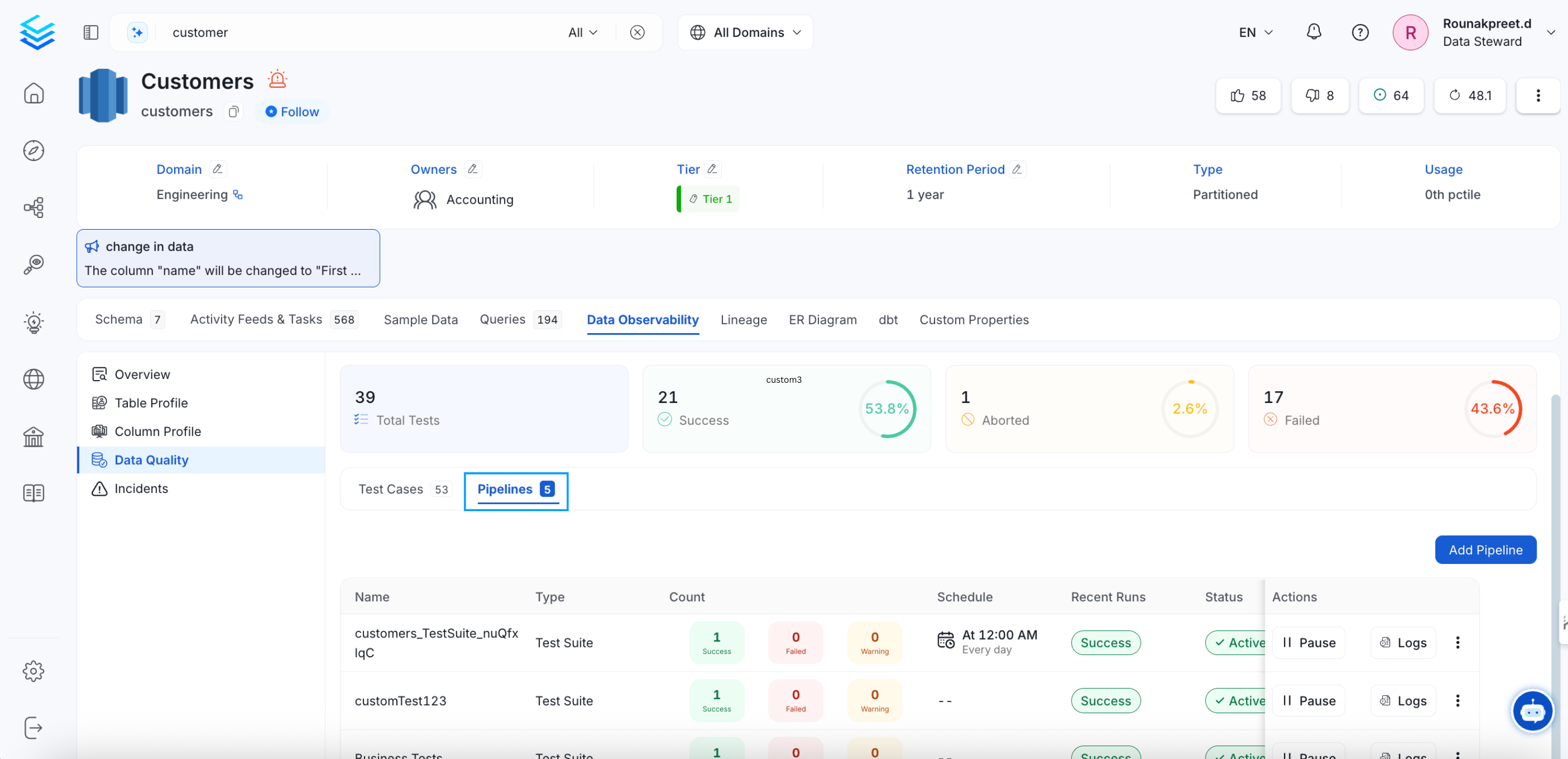Pause the customers_TestSuite_nuQfxIqC pipeline
This screenshot has height=759, width=1568.
coord(1309,642)
